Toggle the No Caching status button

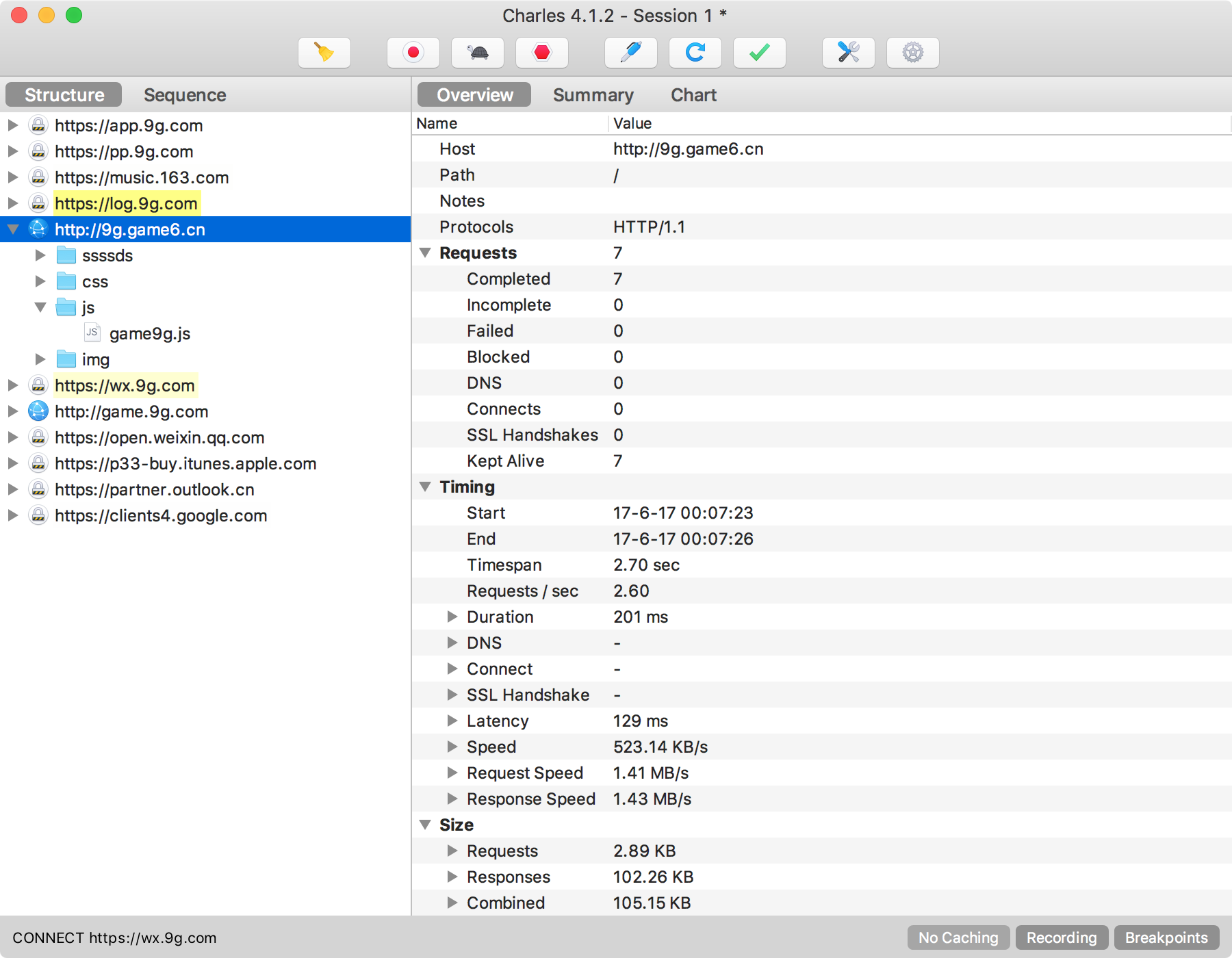pos(958,937)
